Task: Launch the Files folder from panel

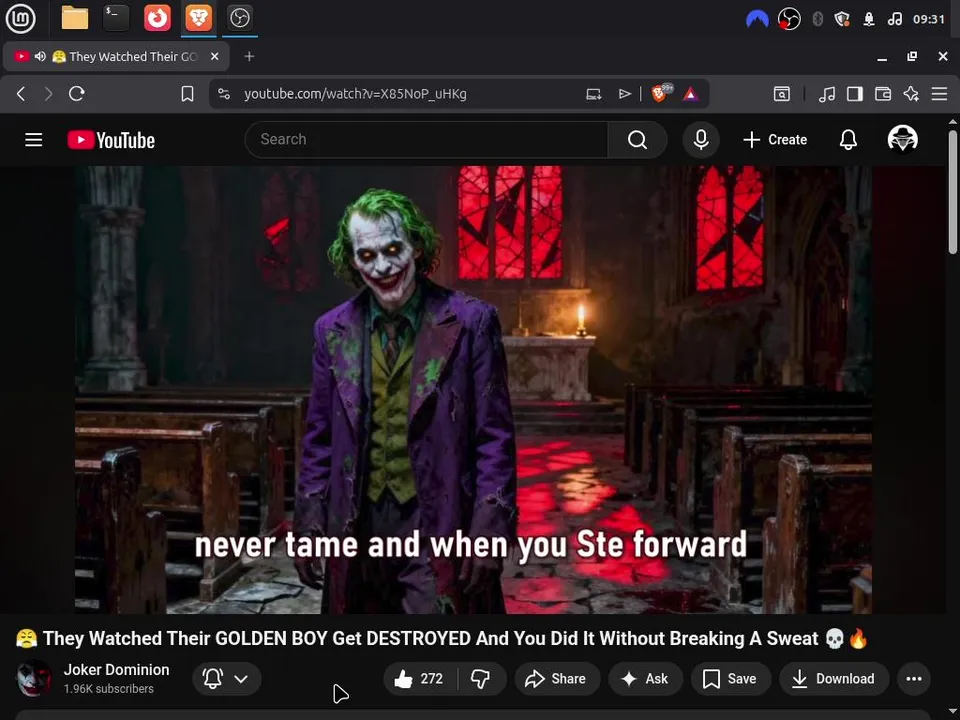Action: tap(75, 18)
